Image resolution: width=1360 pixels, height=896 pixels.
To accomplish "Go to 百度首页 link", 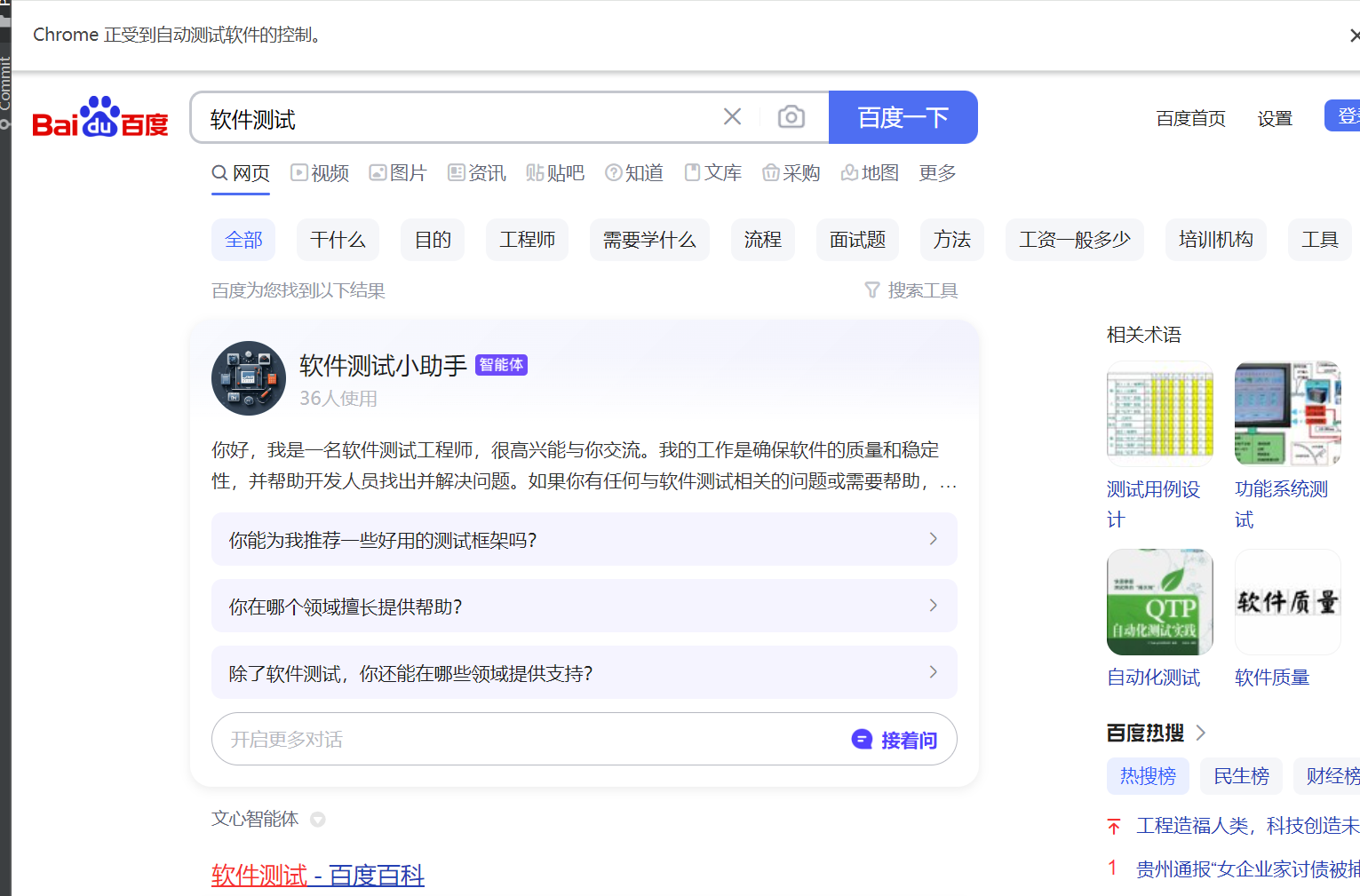I will [x=1190, y=118].
